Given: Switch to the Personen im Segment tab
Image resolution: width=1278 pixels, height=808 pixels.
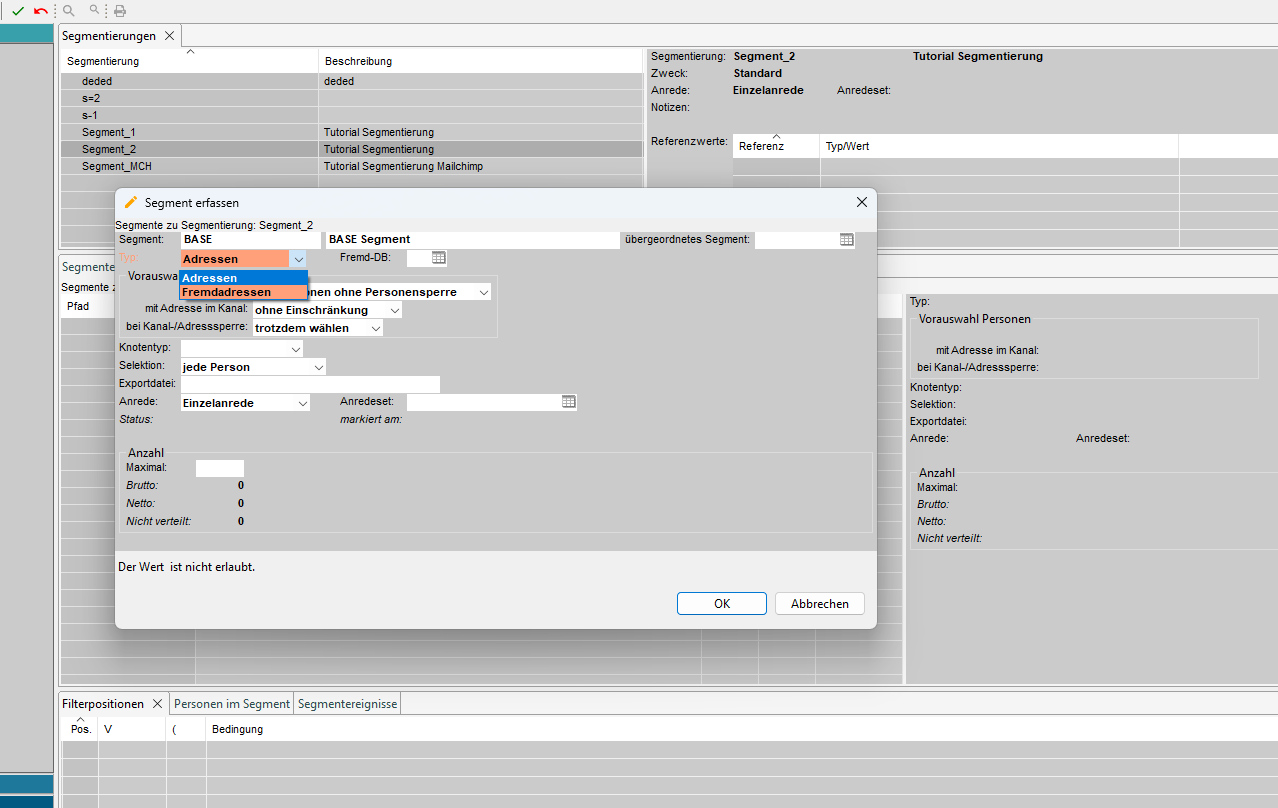Looking at the screenshot, I should pos(232,704).
